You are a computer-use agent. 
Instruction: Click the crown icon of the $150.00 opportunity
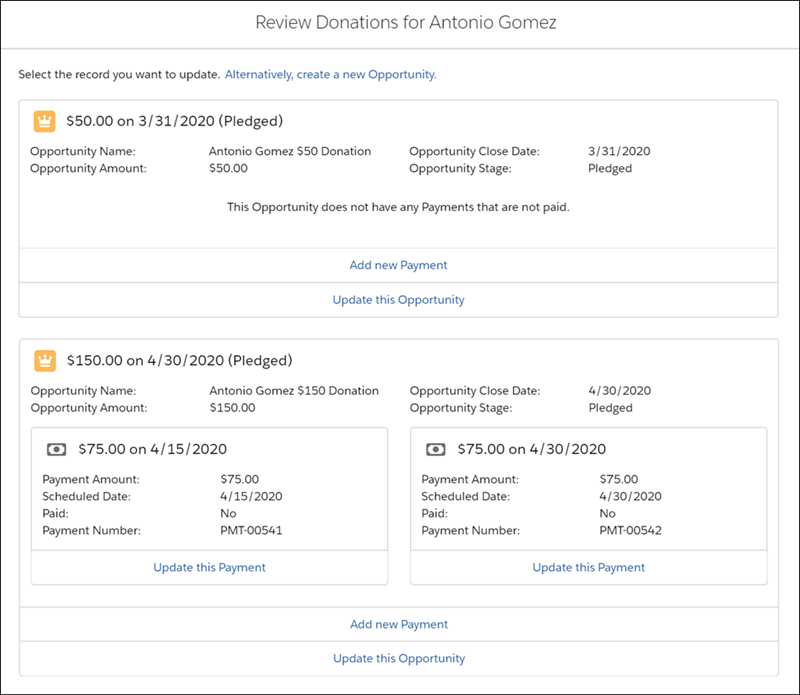[x=45, y=361]
